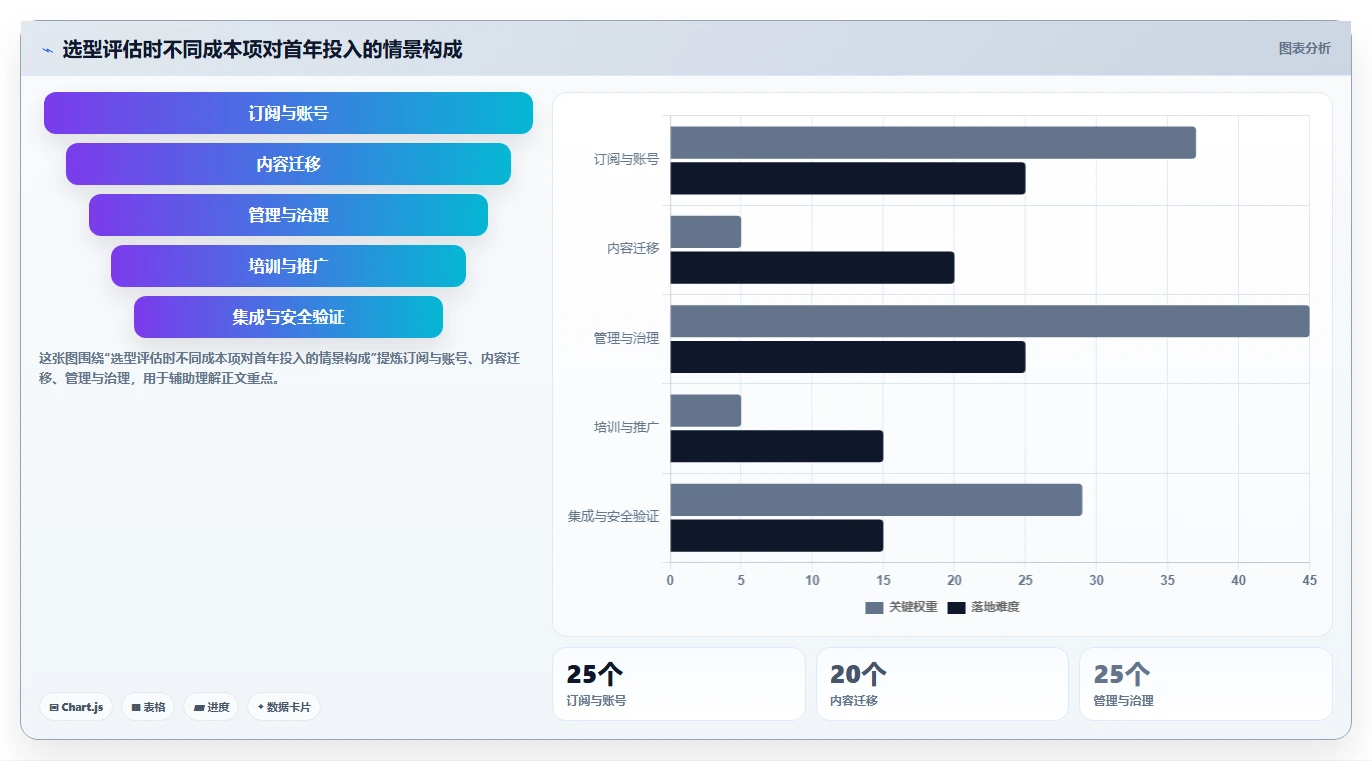Click the 订阅与账号 y-axis label
The image size is (1372, 761).
[626, 160]
